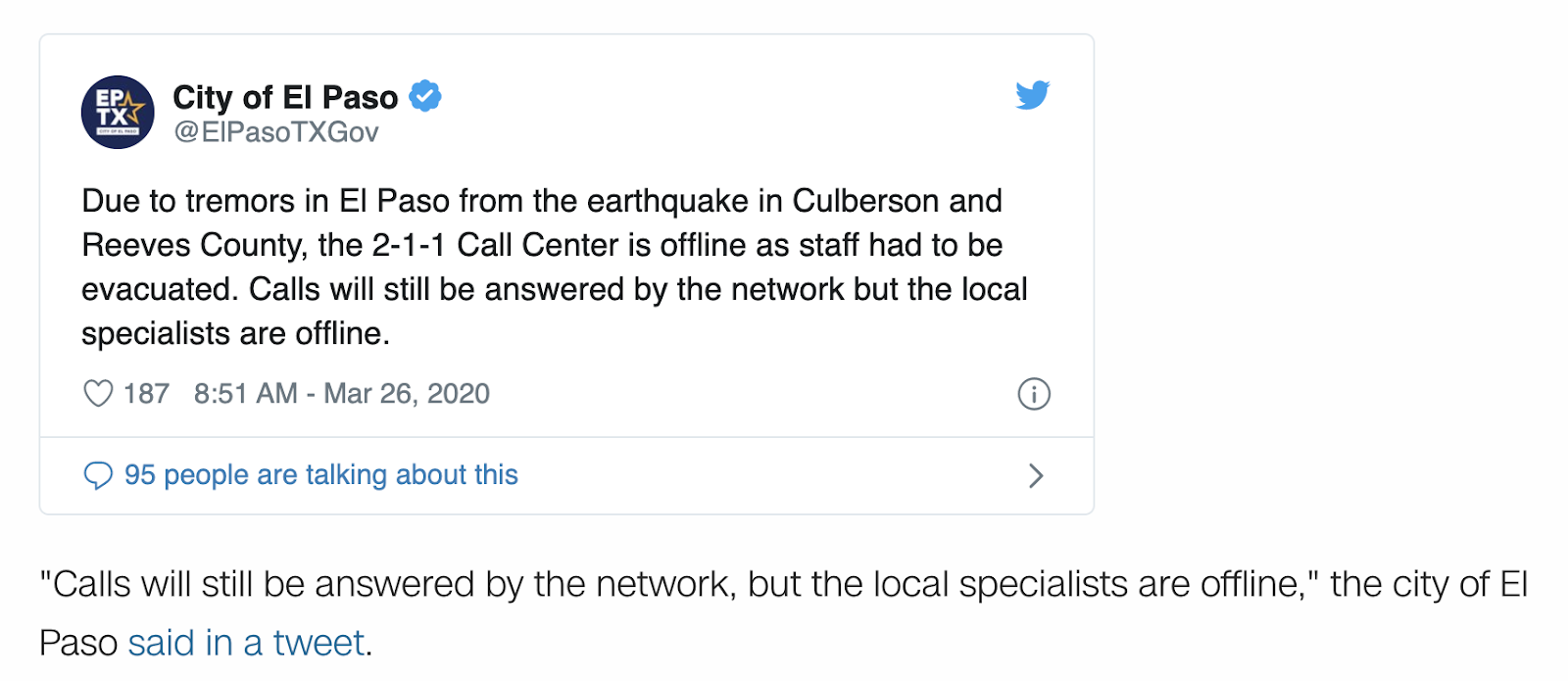Open the tweet info circle icon
Image resolution: width=1568 pixels, height=681 pixels.
[x=1034, y=394]
